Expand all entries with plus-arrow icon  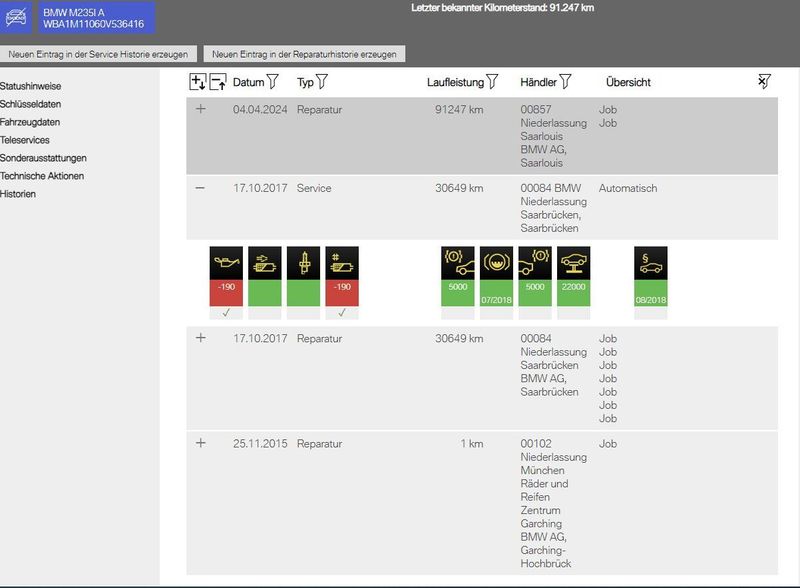point(197,82)
